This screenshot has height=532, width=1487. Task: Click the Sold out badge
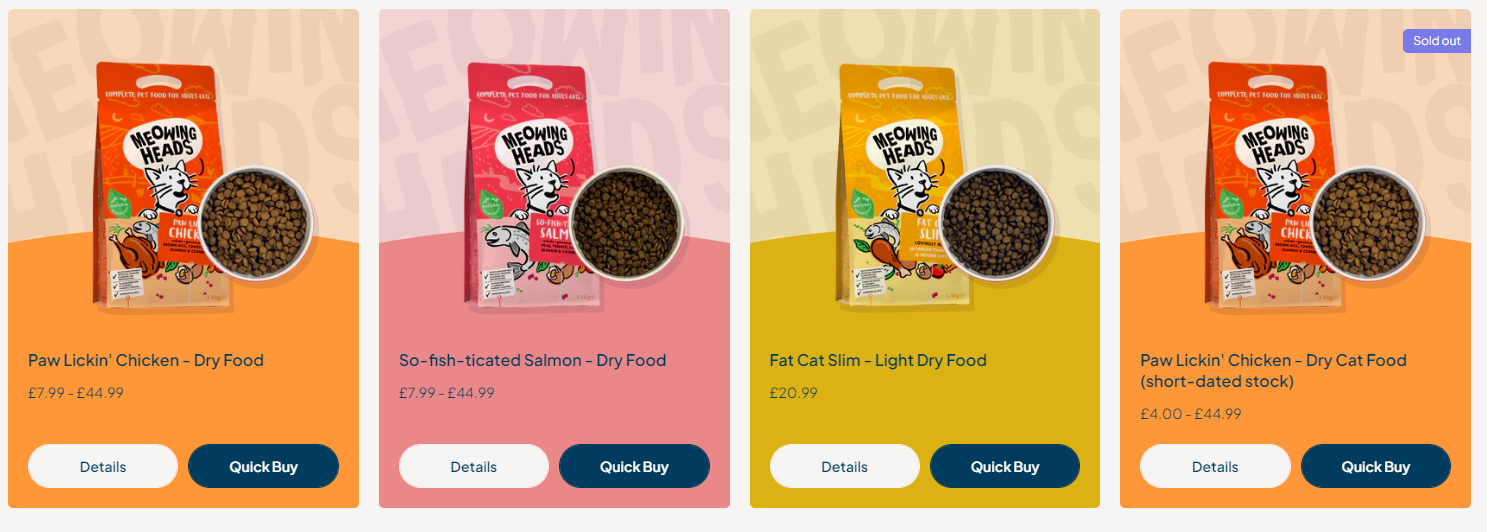[x=1437, y=41]
